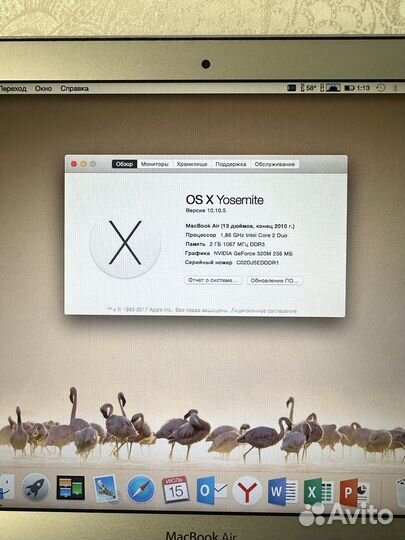The image size is (405, 540).
Task: Click the NVIDIA GeForce 320M 256 МБ value
Action: [253, 253]
